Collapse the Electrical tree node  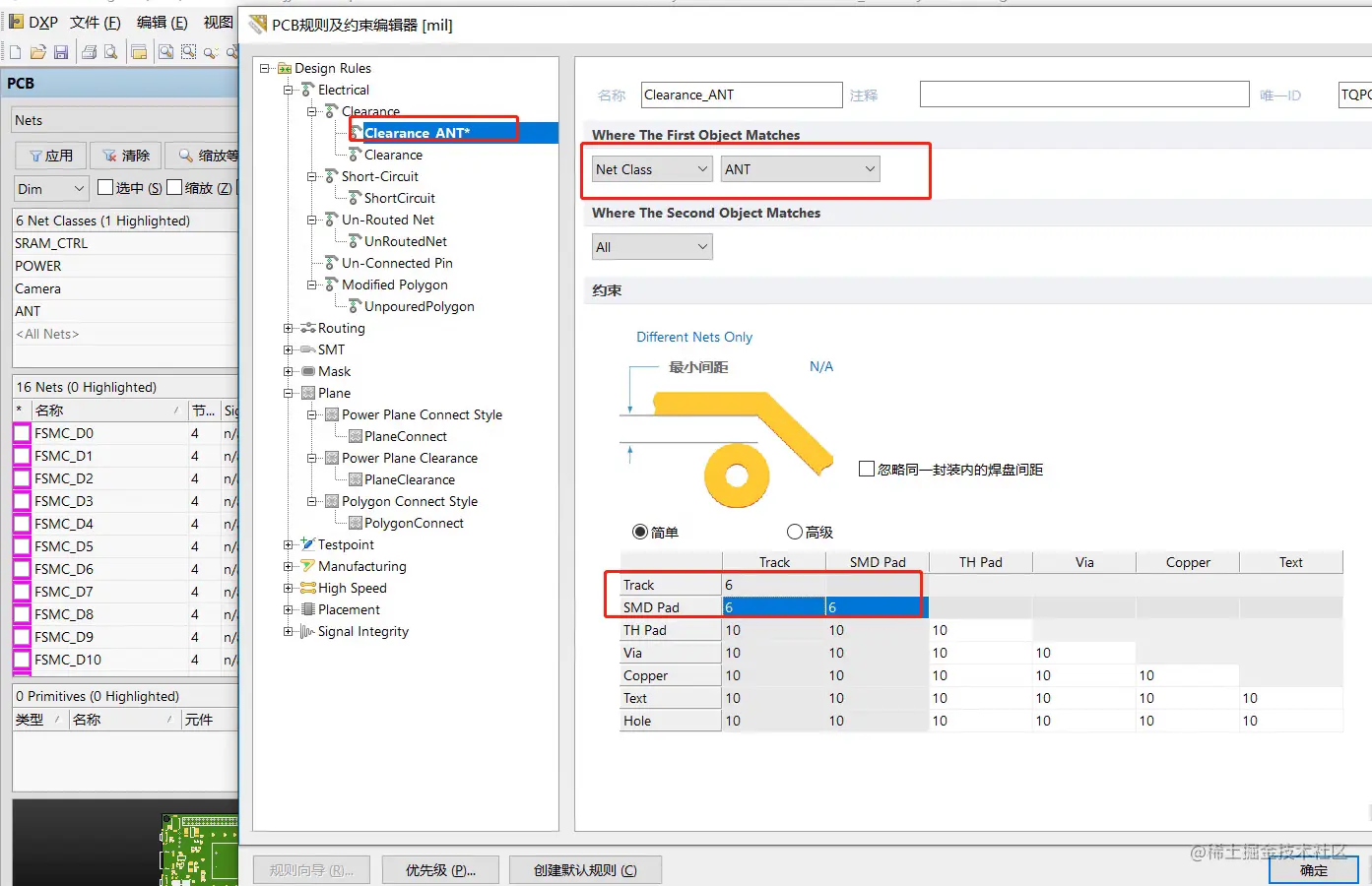pos(289,90)
